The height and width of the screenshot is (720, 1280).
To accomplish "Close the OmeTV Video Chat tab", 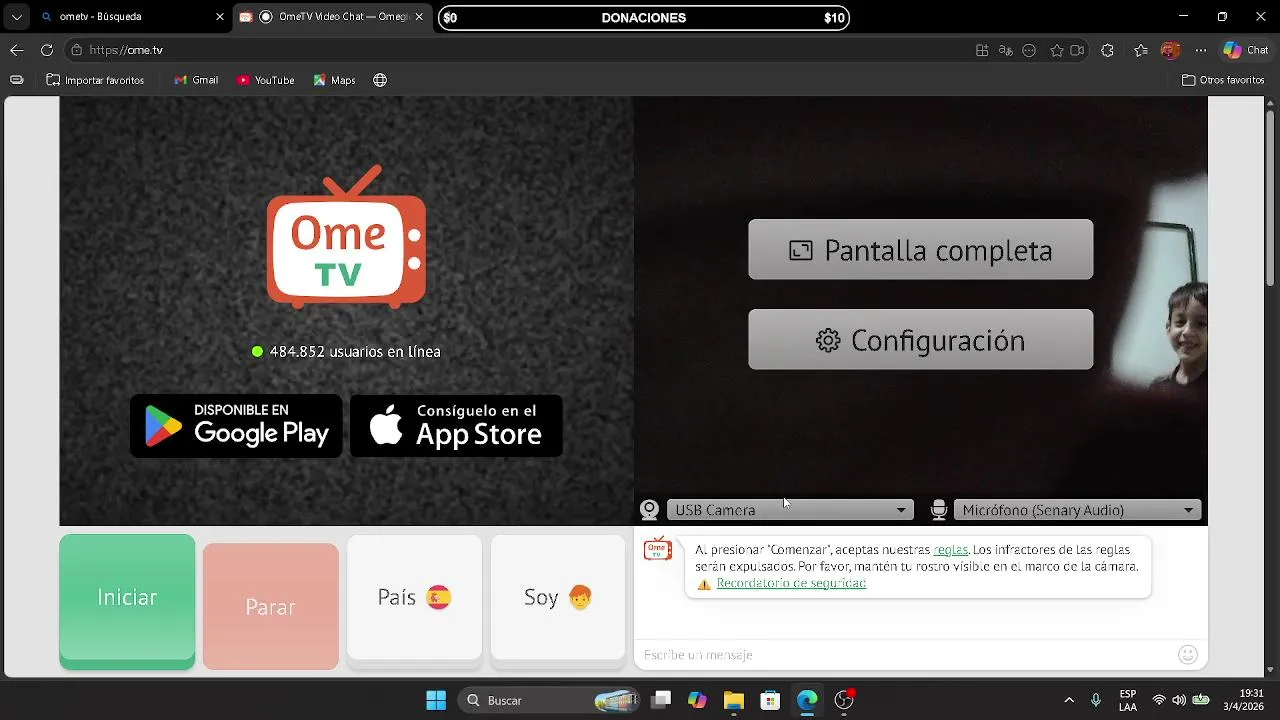I will point(420,17).
